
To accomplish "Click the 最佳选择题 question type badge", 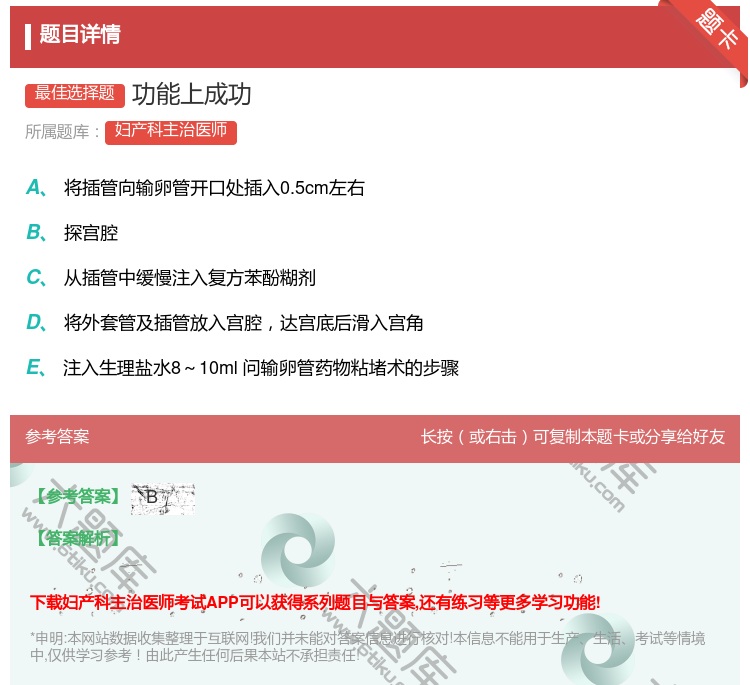I will 75,94.
